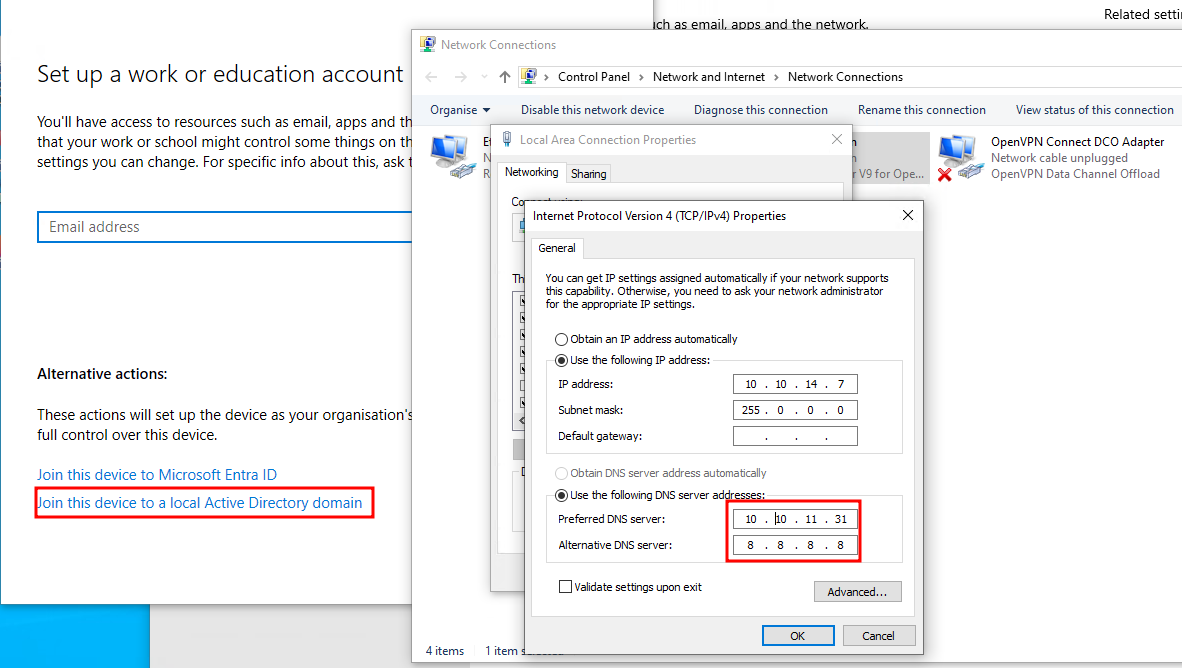Viewport: 1182px width, 668px height.
Task: Click the up-arrow navigation icon
Action: coord(505,77)
